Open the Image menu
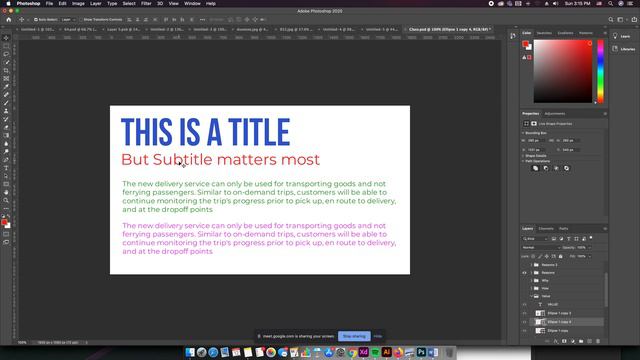 tap(78, 4)
